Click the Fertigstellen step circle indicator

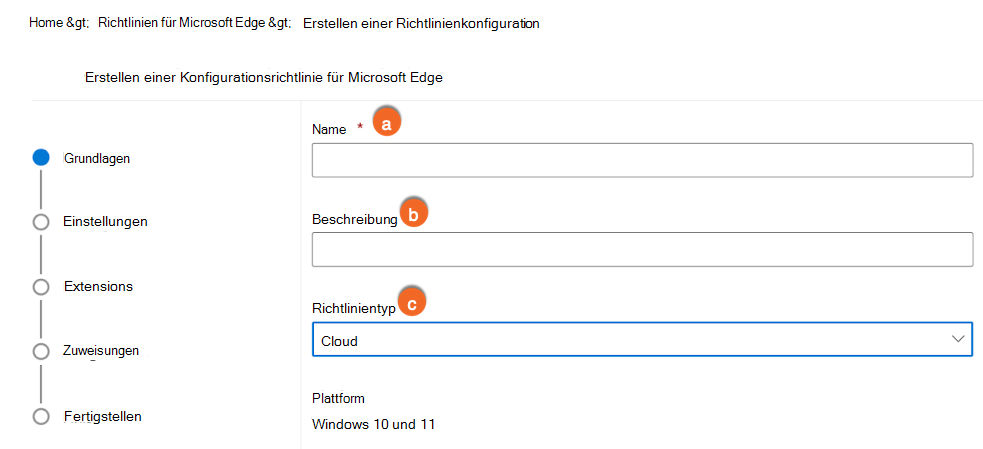tap(41, 416)
